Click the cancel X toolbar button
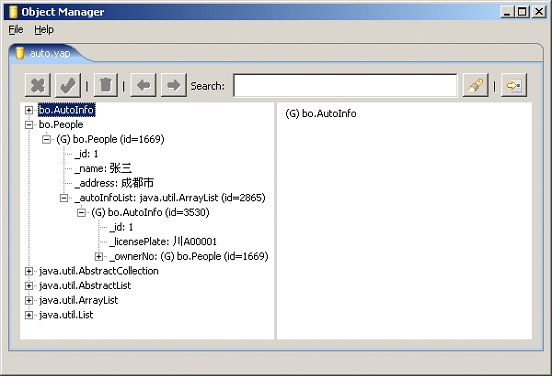The image size is (552, 378). point(38,85)
